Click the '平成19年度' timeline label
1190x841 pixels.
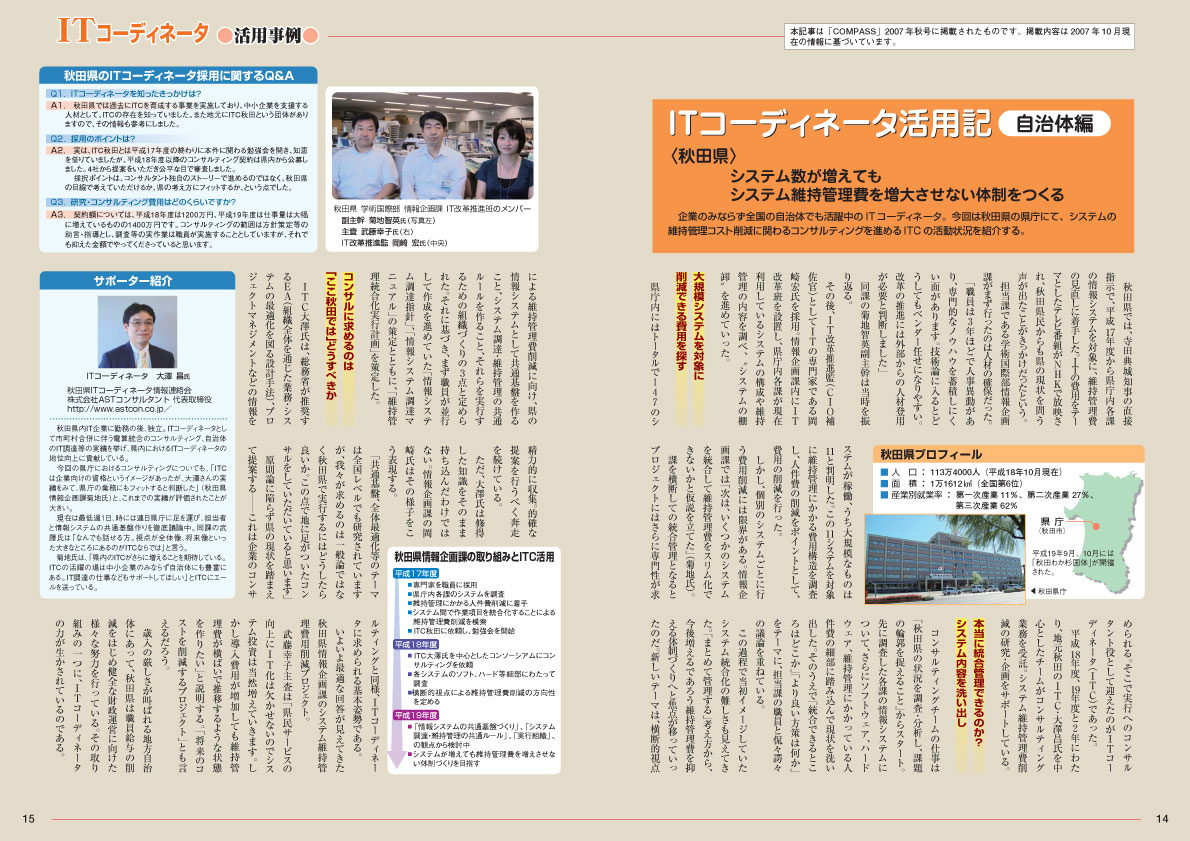416,715
